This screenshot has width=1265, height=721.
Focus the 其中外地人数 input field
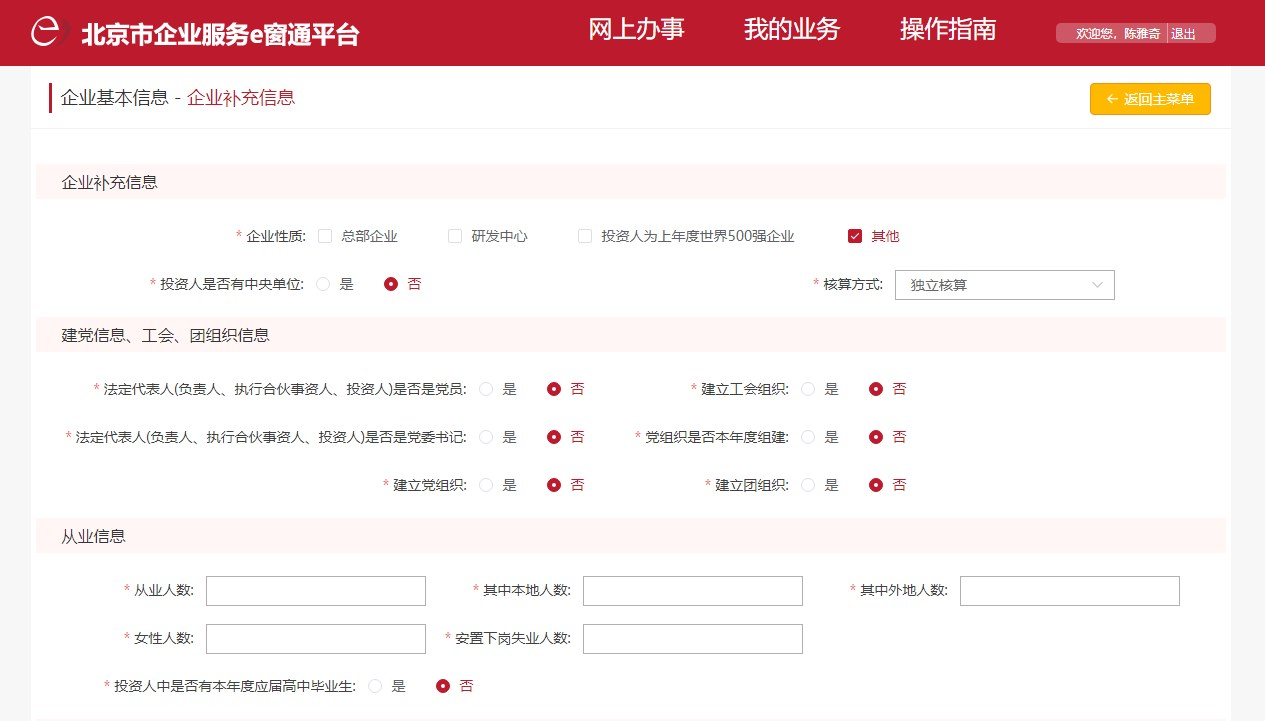pyautogui.click(x=1069, y=591)
